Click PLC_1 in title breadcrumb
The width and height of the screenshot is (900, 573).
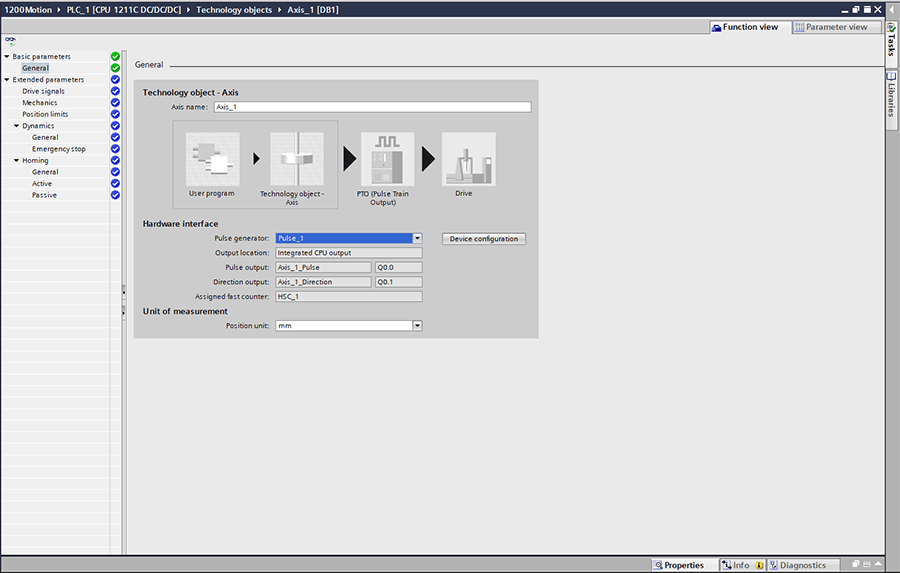coord(124,10)
